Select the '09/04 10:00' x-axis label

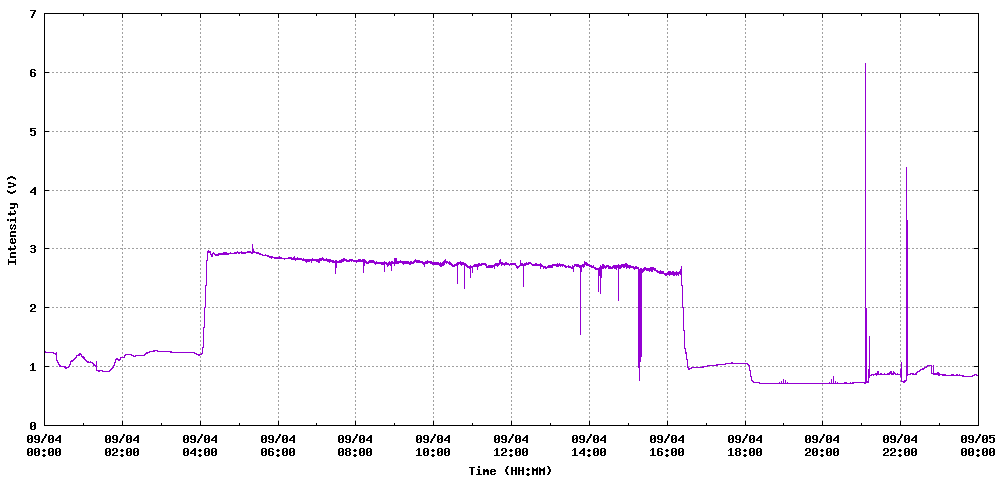pos(433,446)
